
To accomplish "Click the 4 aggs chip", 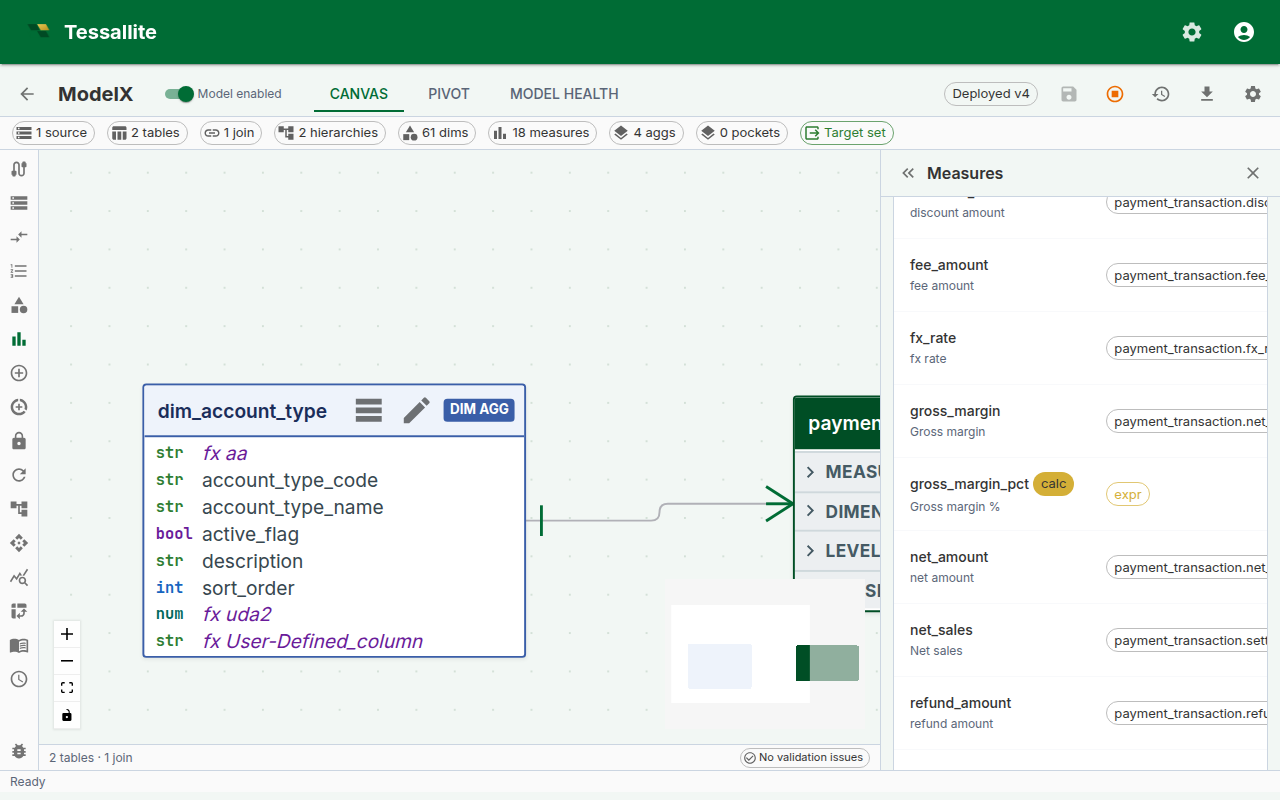I will 646,133.
